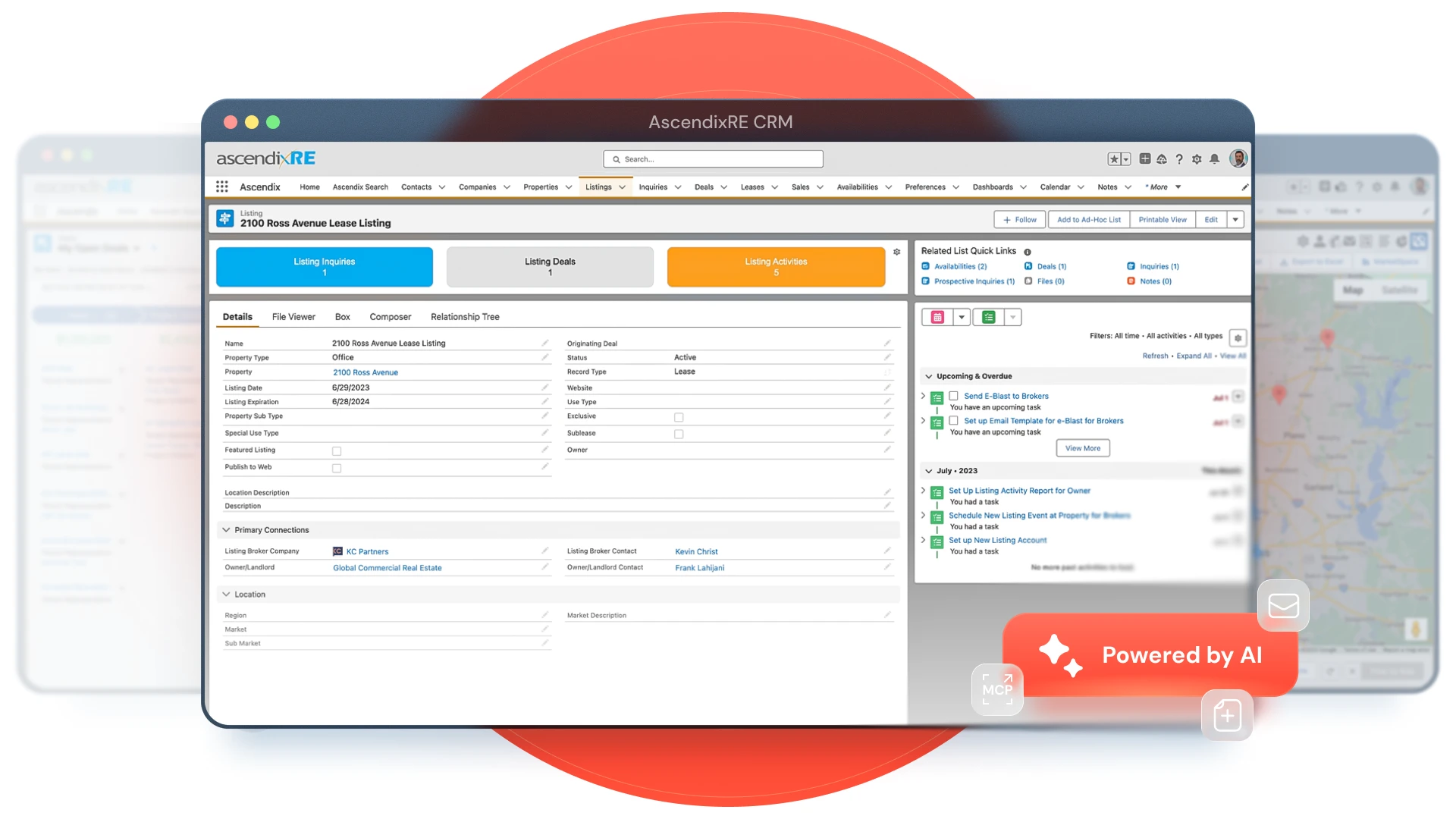Open Availabilities (2) quick link

[960, 267]
